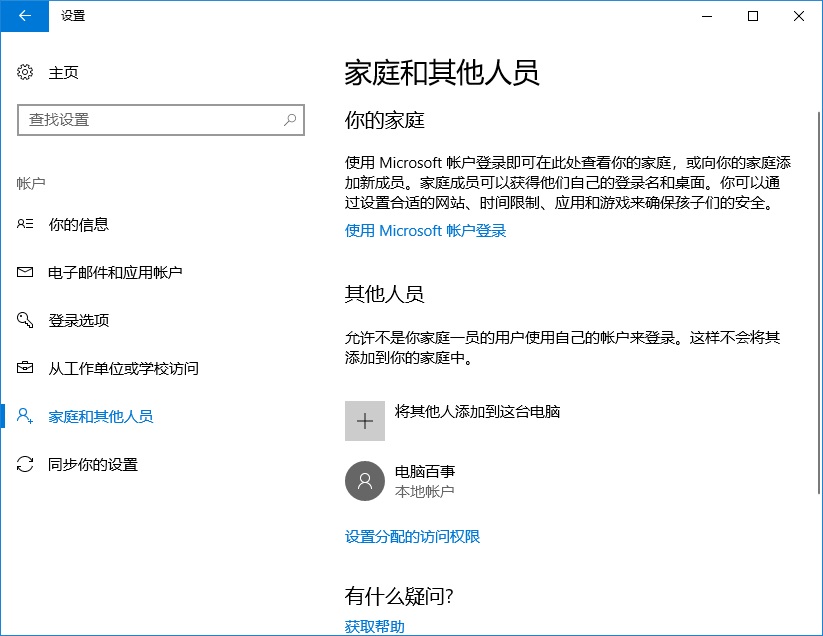The width and height of the screenshot is (823, 636).
Task: Click the 使用 Microsoft 帐户登录 link
Action: click(424, 229)
